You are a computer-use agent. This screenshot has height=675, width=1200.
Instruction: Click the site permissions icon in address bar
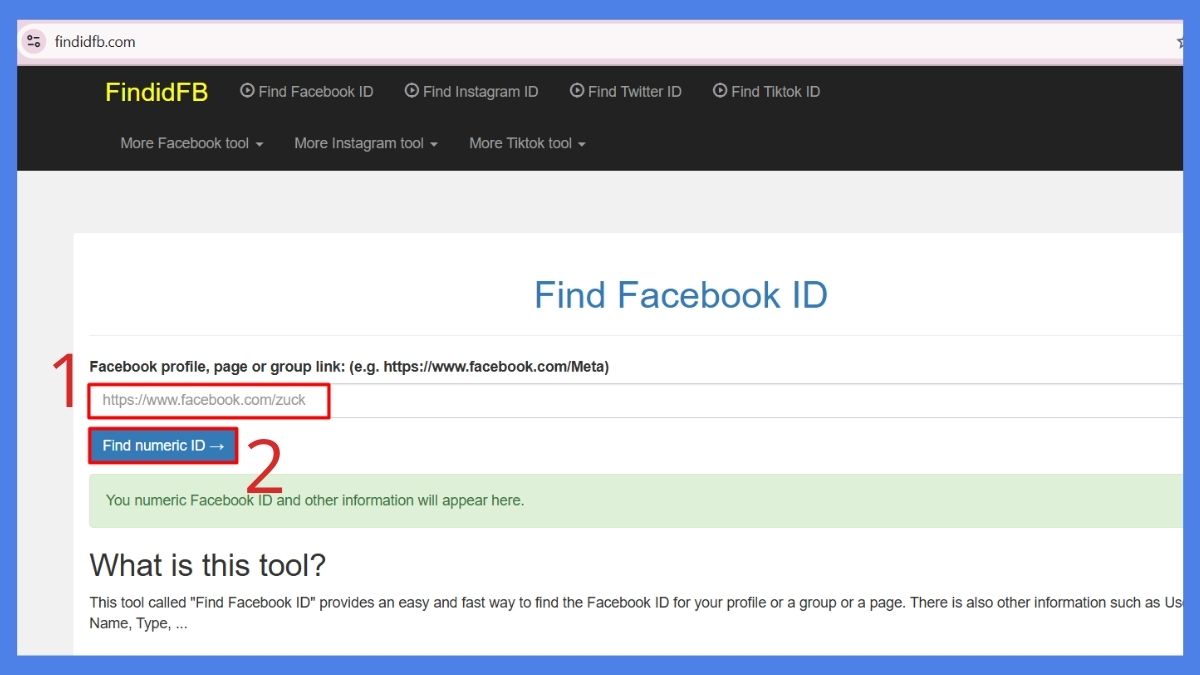(33, 41)
